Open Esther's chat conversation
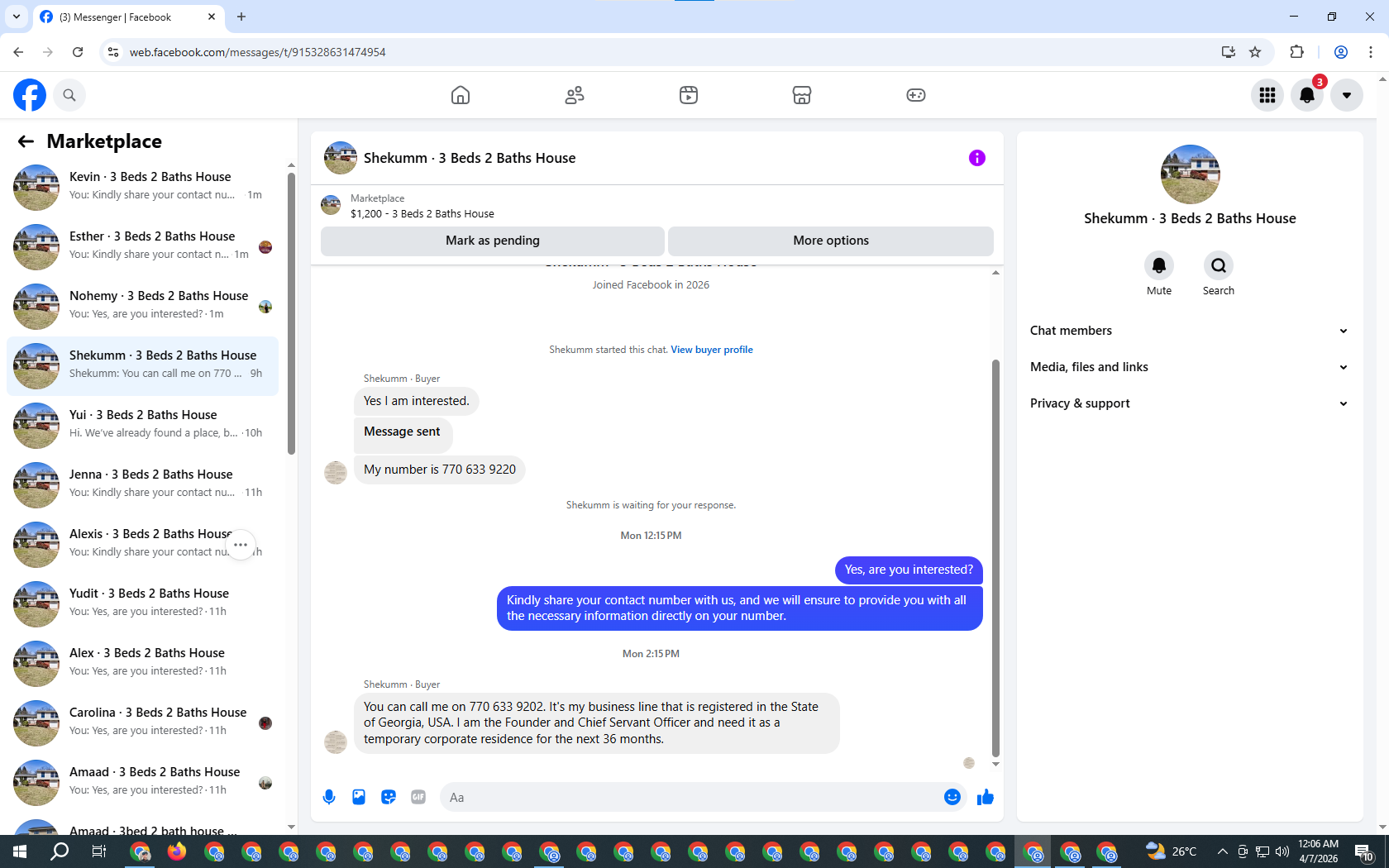This screenshot has height=868, width=1389. tap(142, 247)
